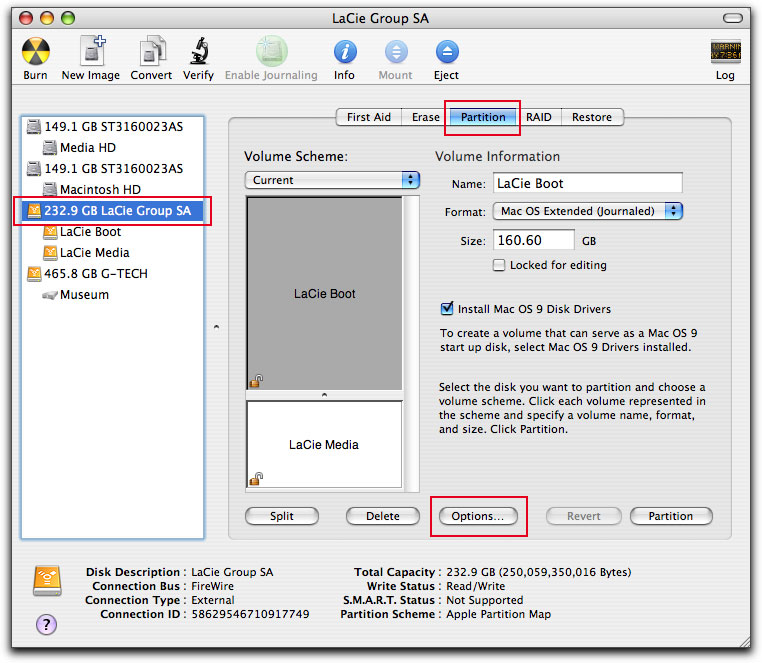The width and height of the screenshot is (762, 663).
Task: Select Macintosh HD in the disk list
Action: 100,189
